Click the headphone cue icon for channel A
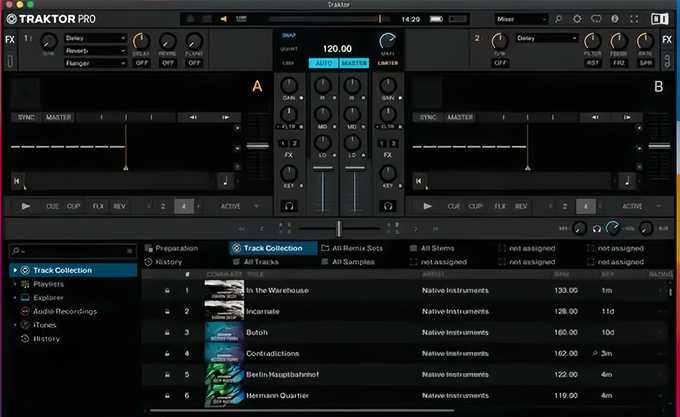This screenshot has width=680, height=417. coord(289,205)
